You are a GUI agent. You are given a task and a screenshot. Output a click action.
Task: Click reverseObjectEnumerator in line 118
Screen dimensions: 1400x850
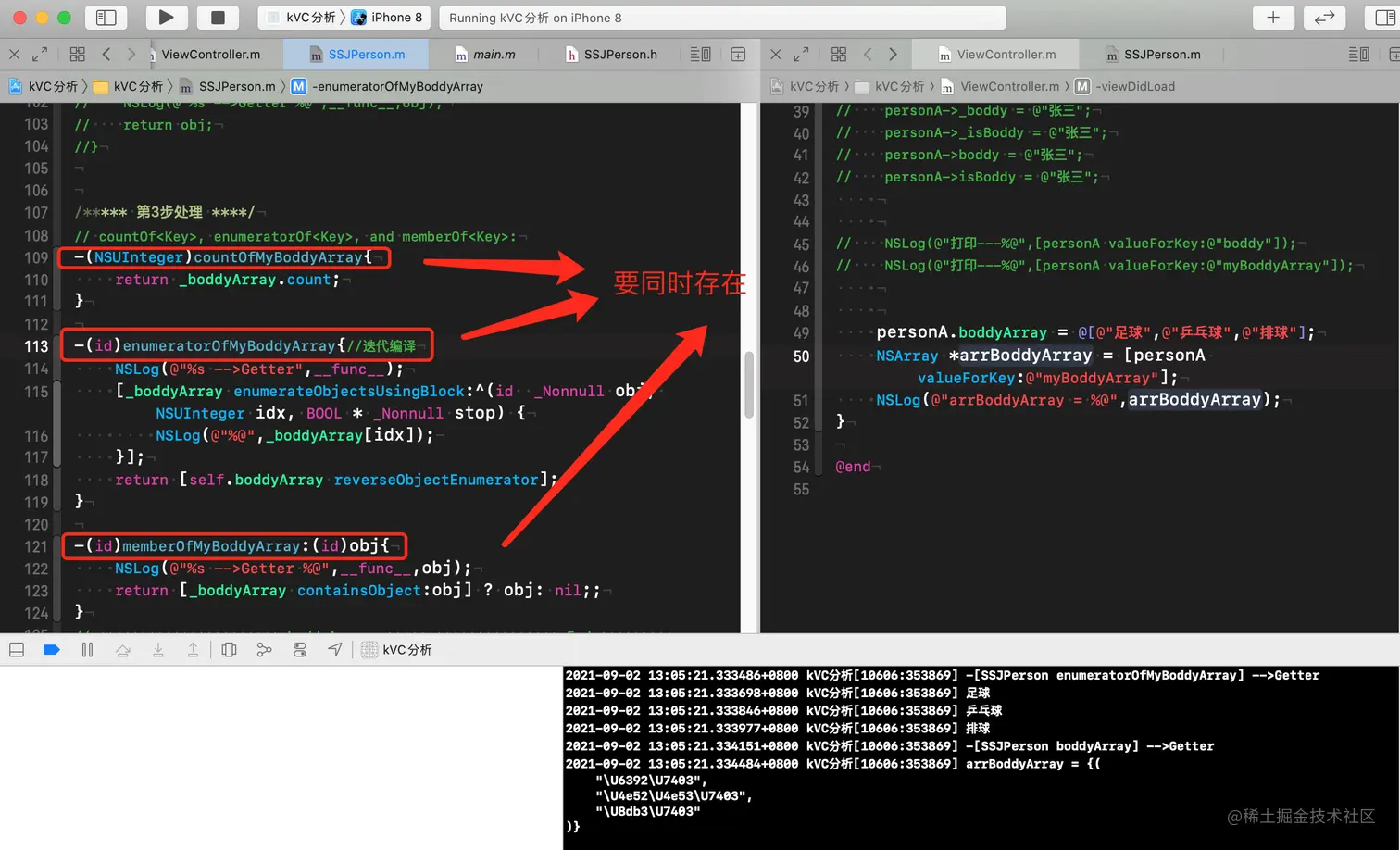(436, 480)
